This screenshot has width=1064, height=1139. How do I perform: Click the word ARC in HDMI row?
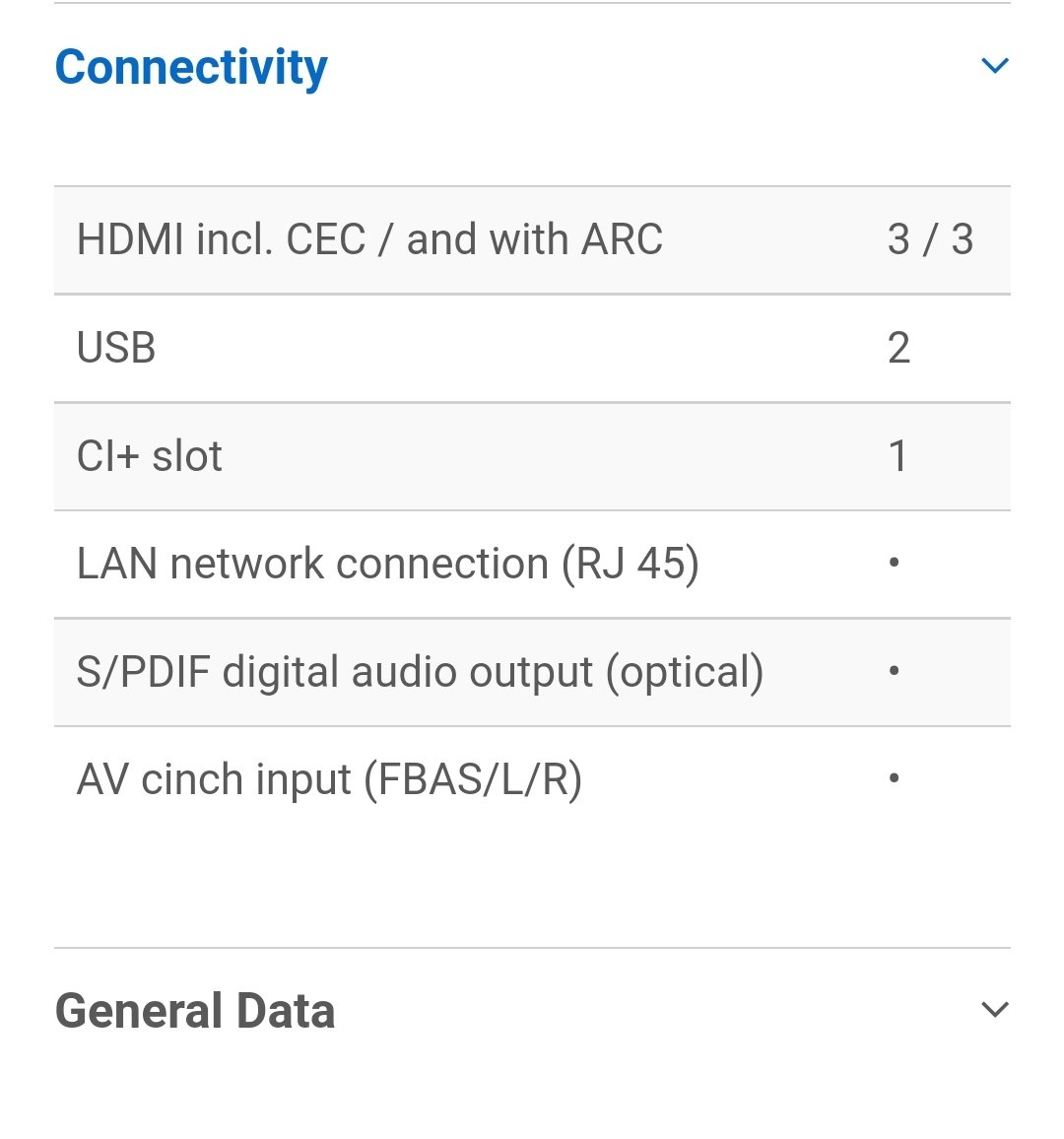[622, 239]
